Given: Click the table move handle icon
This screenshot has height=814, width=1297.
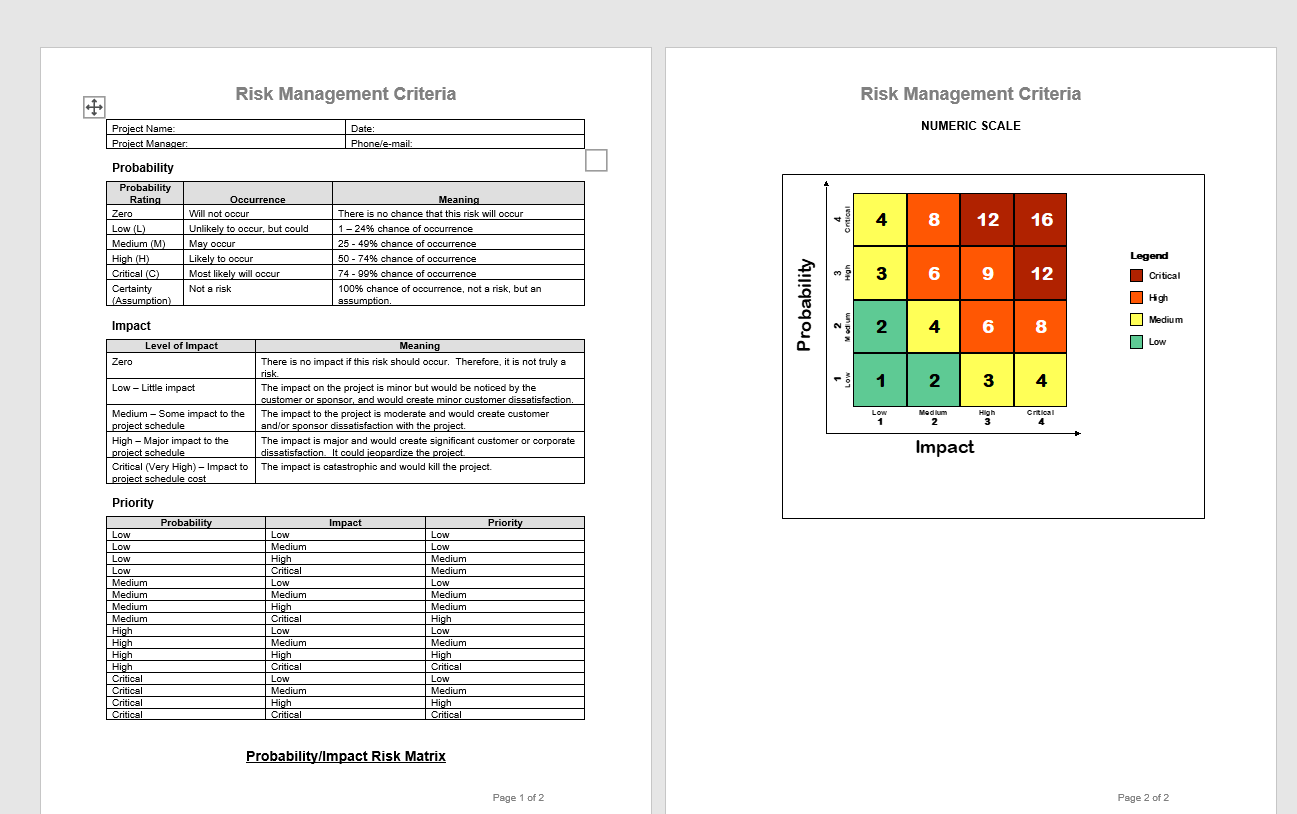Looking at the screenshot, I should 94,106.
